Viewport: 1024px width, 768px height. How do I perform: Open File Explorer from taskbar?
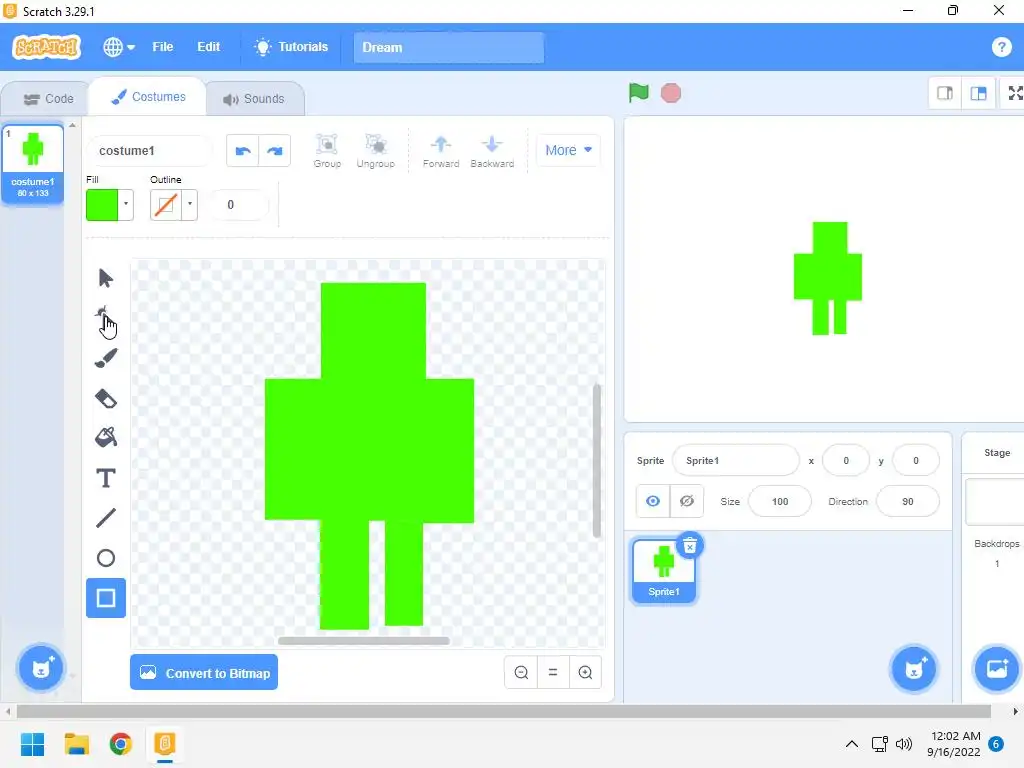click(77, 744)
